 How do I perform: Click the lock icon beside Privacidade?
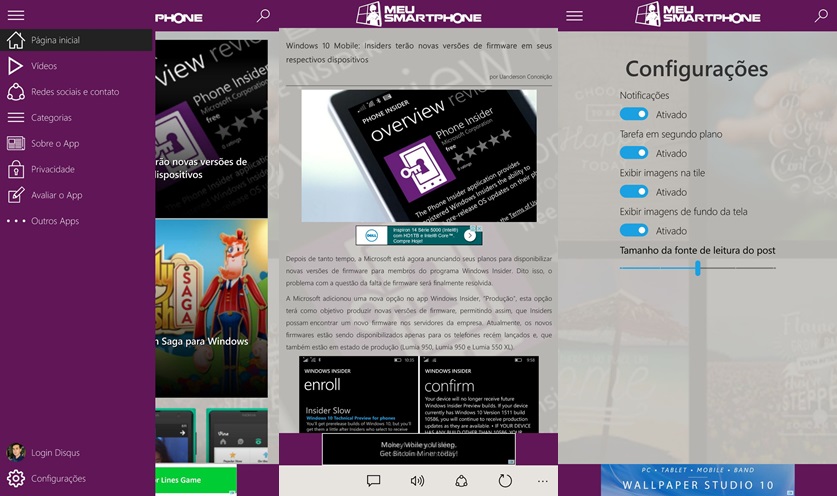tap(16, 169)
